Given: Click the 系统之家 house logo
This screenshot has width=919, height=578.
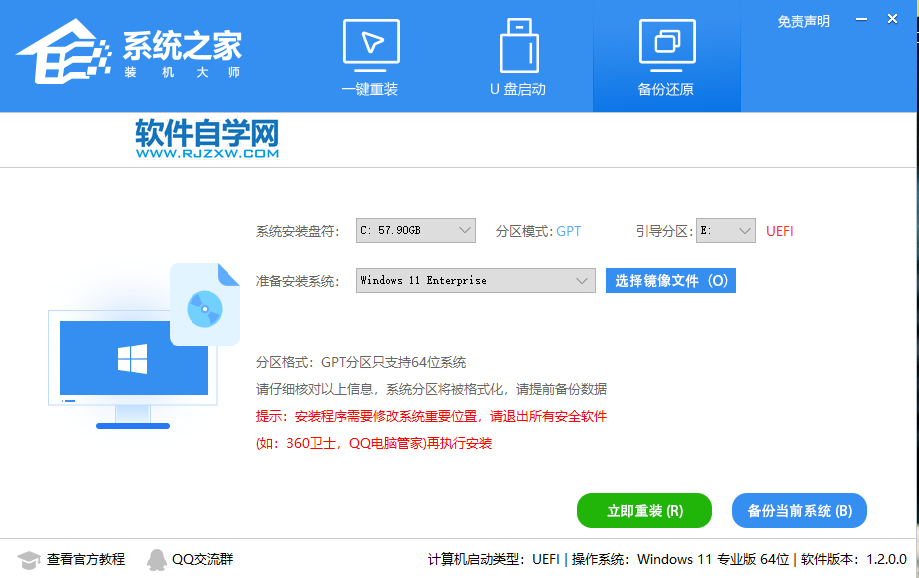Looking at the screenshot, I should tap(63, 51).
